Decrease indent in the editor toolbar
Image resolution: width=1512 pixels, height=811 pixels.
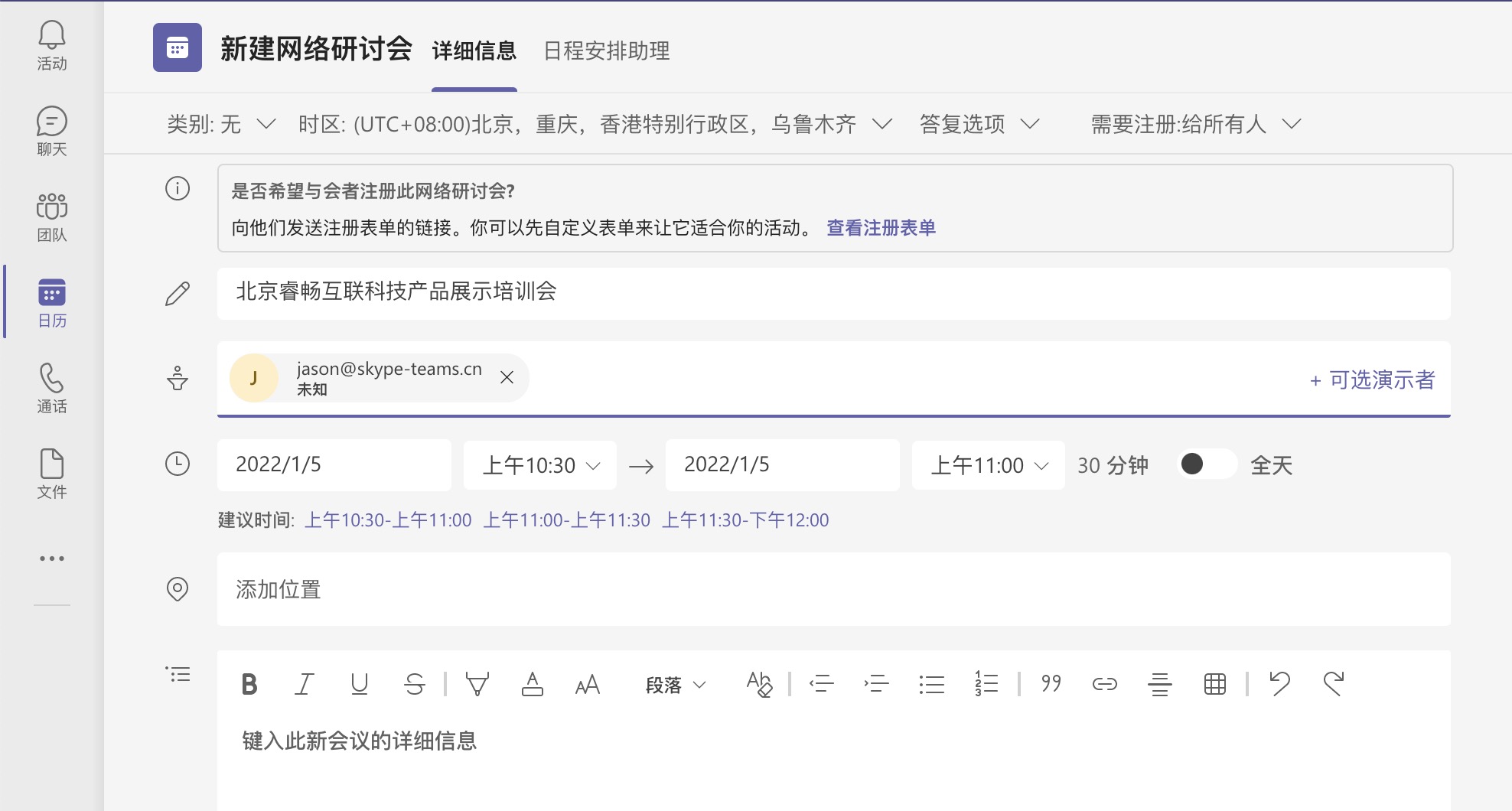pyautogui.click(x=821, y=684)
